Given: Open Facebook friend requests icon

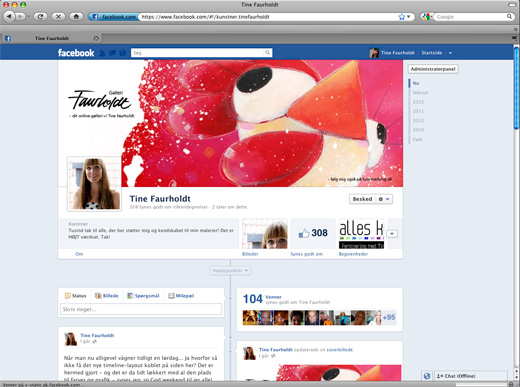Looking at the screenshot, I should [102, 53].
